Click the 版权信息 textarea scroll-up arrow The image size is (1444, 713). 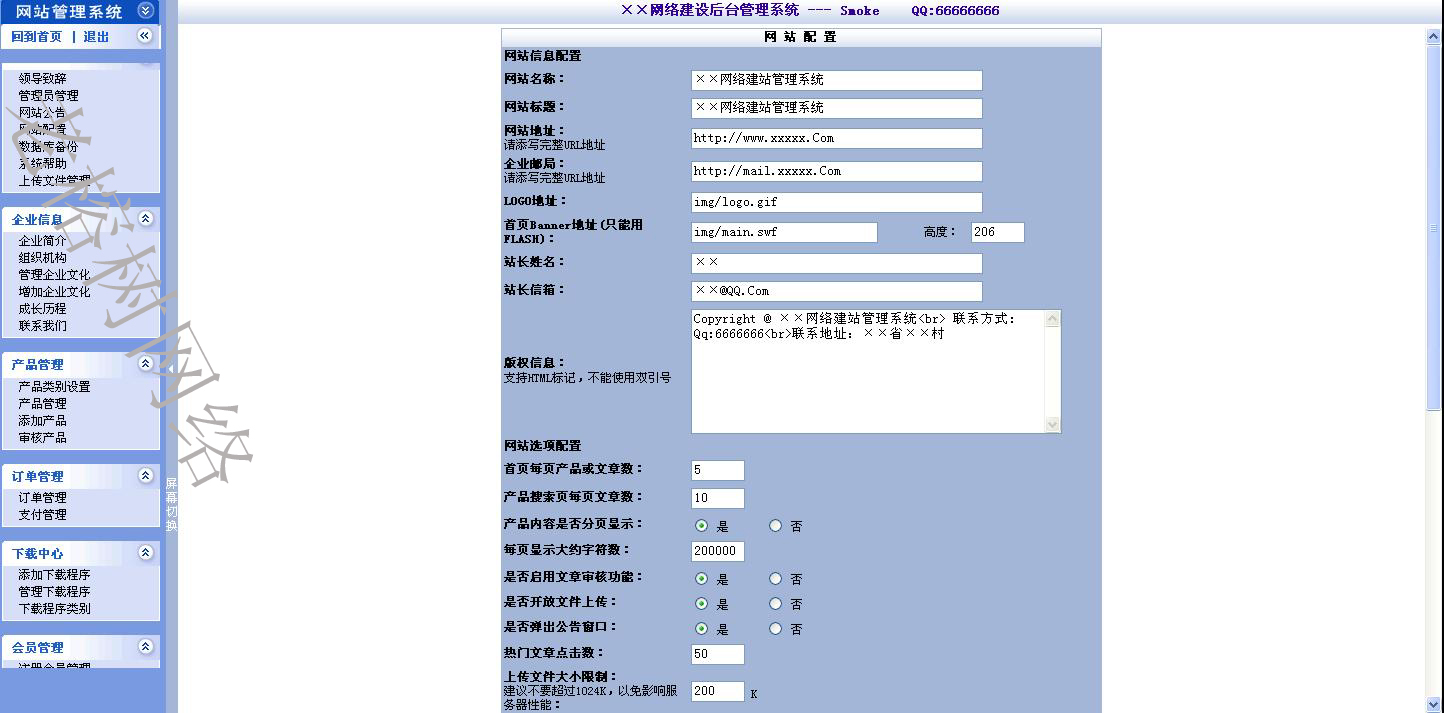point(1052,319)
